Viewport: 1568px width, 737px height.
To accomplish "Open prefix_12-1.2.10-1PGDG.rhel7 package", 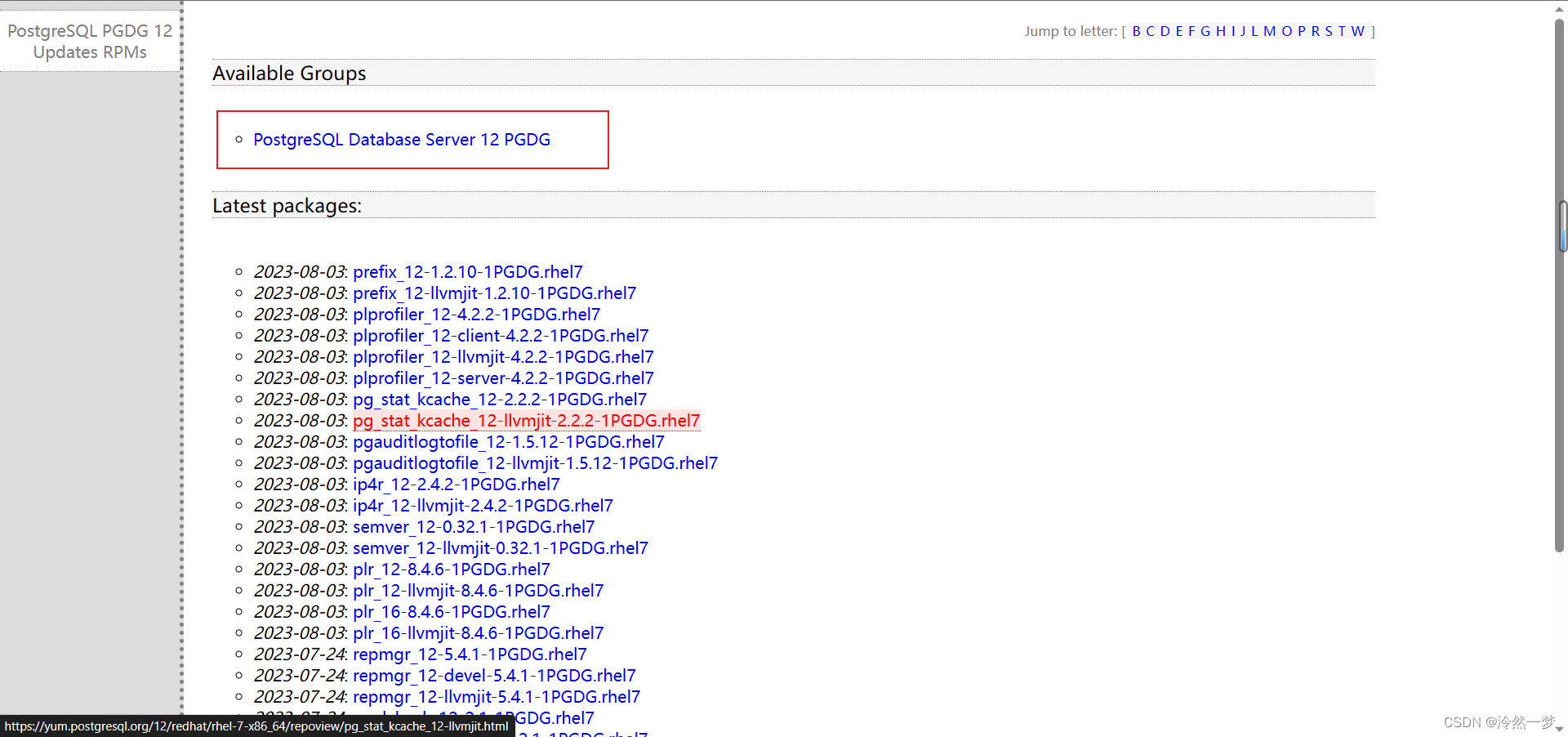I will click(x=468, y=272).
